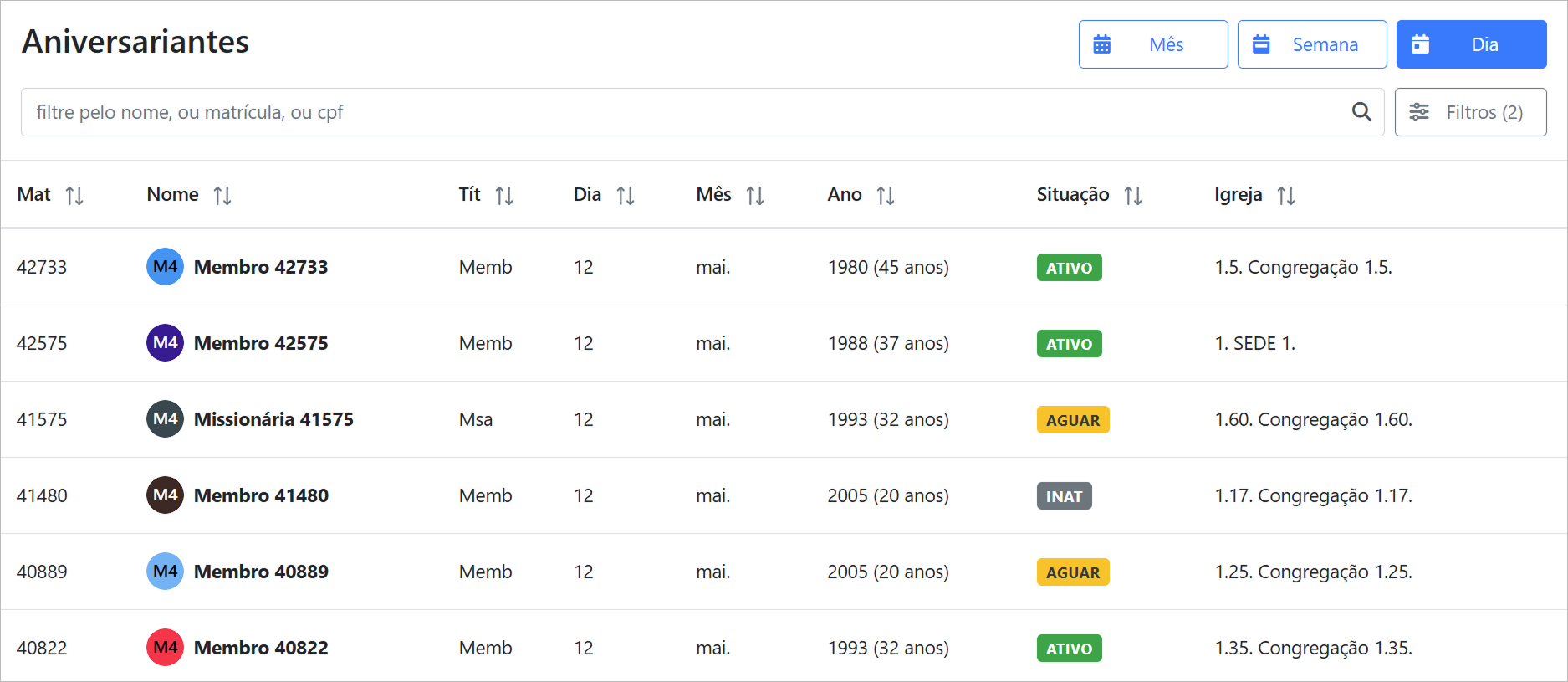Viewport: 1568px width, 682px height.
Task: Switch to Semana view
Action: point(1311,44)
